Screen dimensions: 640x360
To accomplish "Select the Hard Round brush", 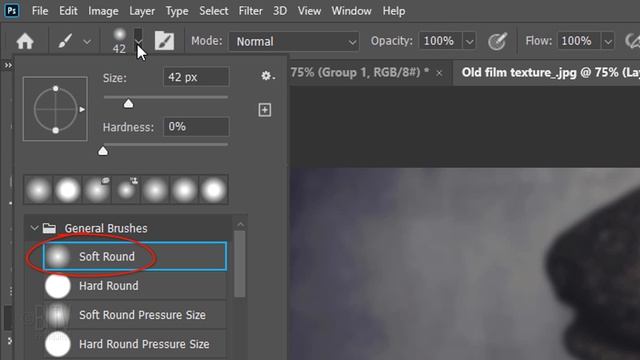I will 135,286.
